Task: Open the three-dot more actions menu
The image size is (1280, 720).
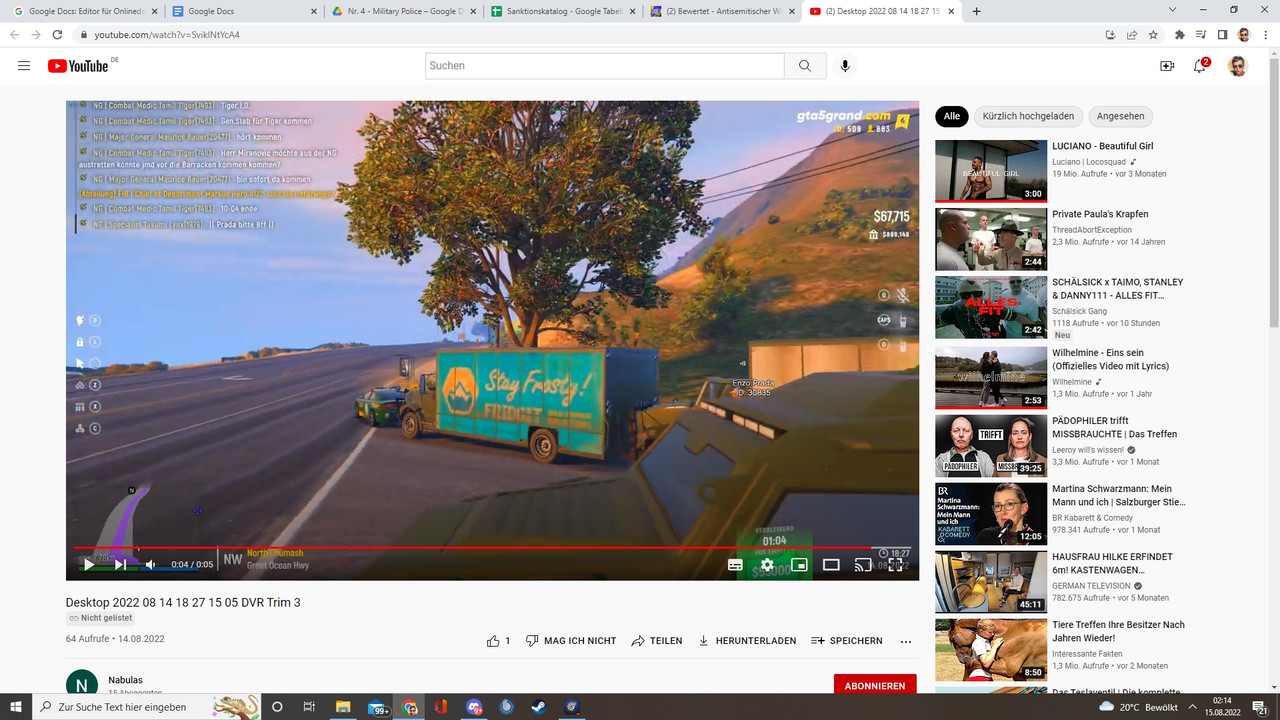Action: tap(906, 641)
